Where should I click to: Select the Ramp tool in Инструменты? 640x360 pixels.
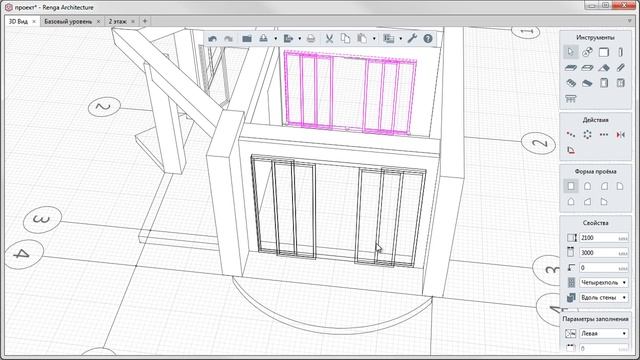[x=587, y=83]
